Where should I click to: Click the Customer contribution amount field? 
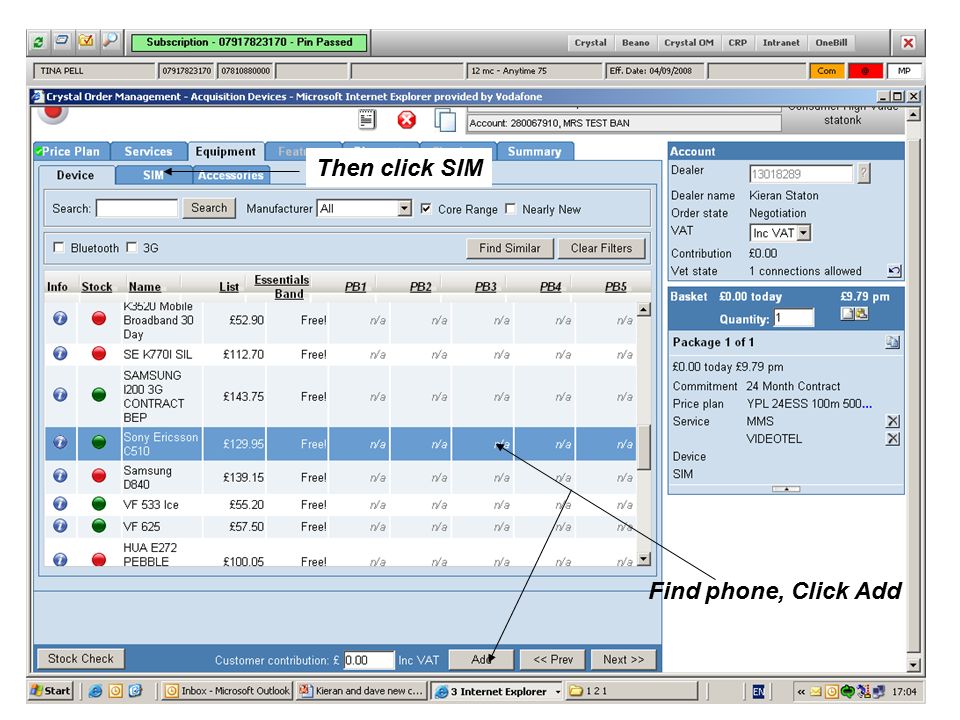click(x=369, y=660)
